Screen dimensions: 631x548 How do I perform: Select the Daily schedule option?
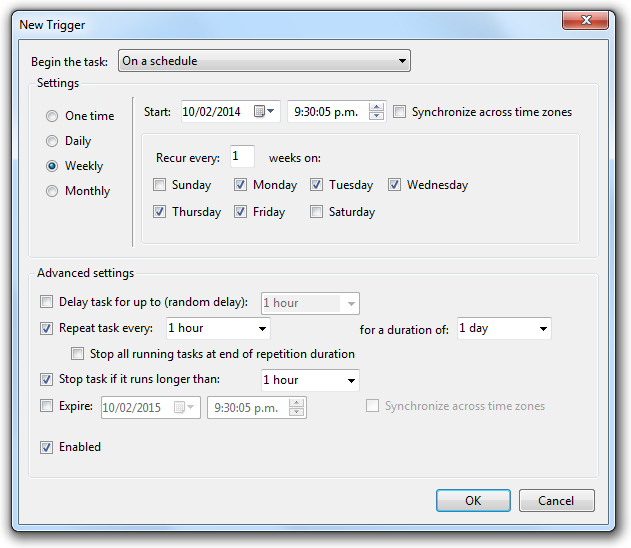(52, 141)
